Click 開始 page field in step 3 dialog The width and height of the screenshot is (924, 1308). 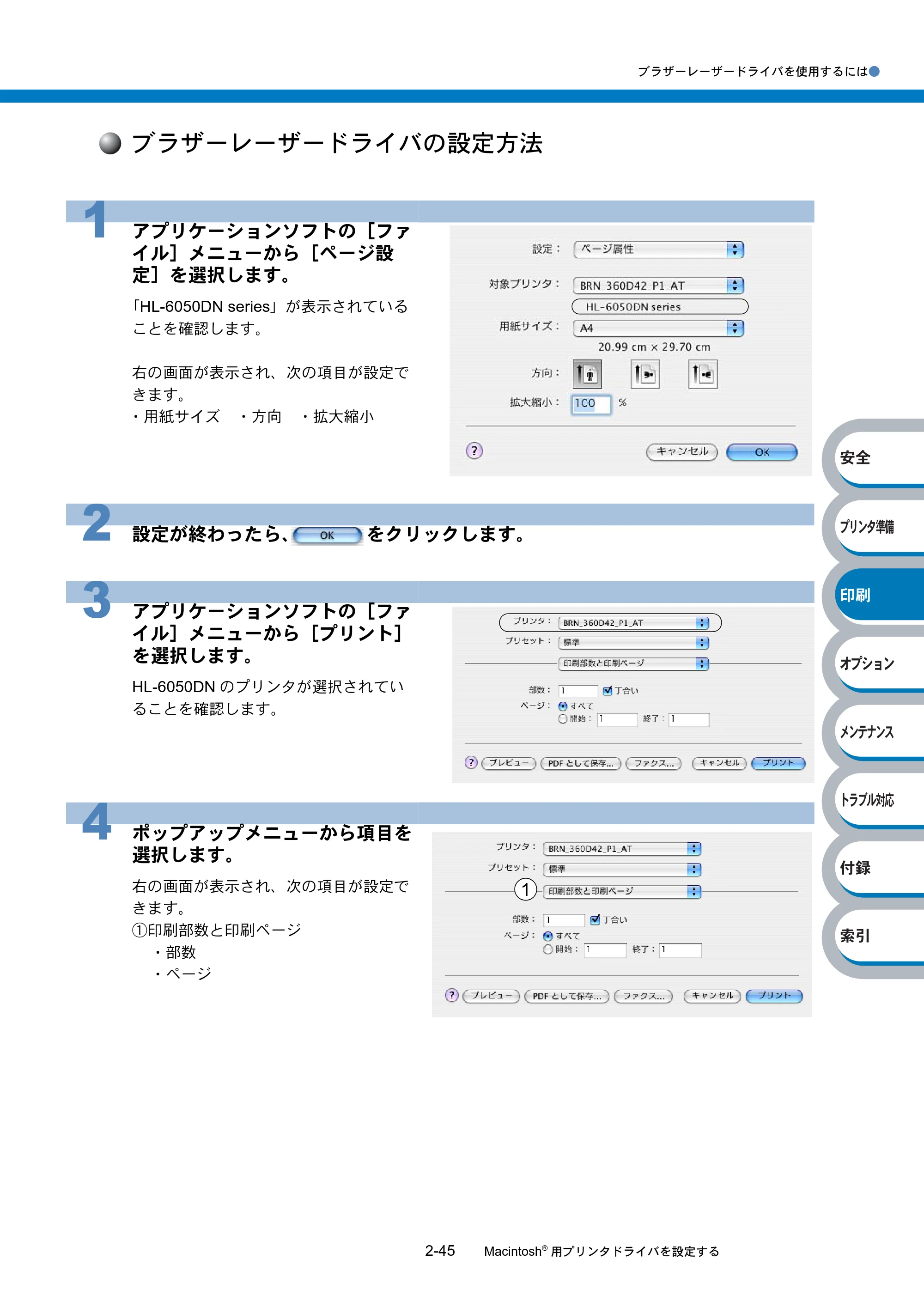pyautogui.click(x=617, y=719)
